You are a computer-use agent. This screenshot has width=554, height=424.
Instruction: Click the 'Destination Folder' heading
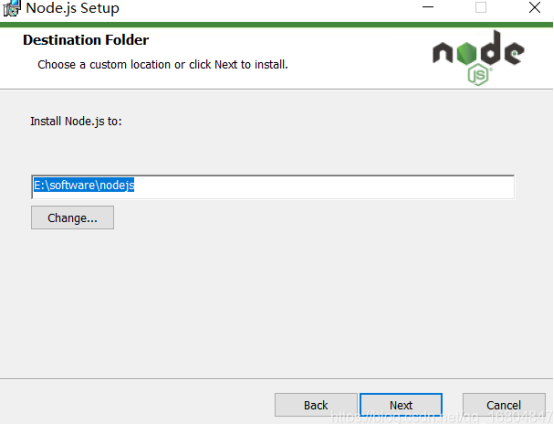pos(86,40)
